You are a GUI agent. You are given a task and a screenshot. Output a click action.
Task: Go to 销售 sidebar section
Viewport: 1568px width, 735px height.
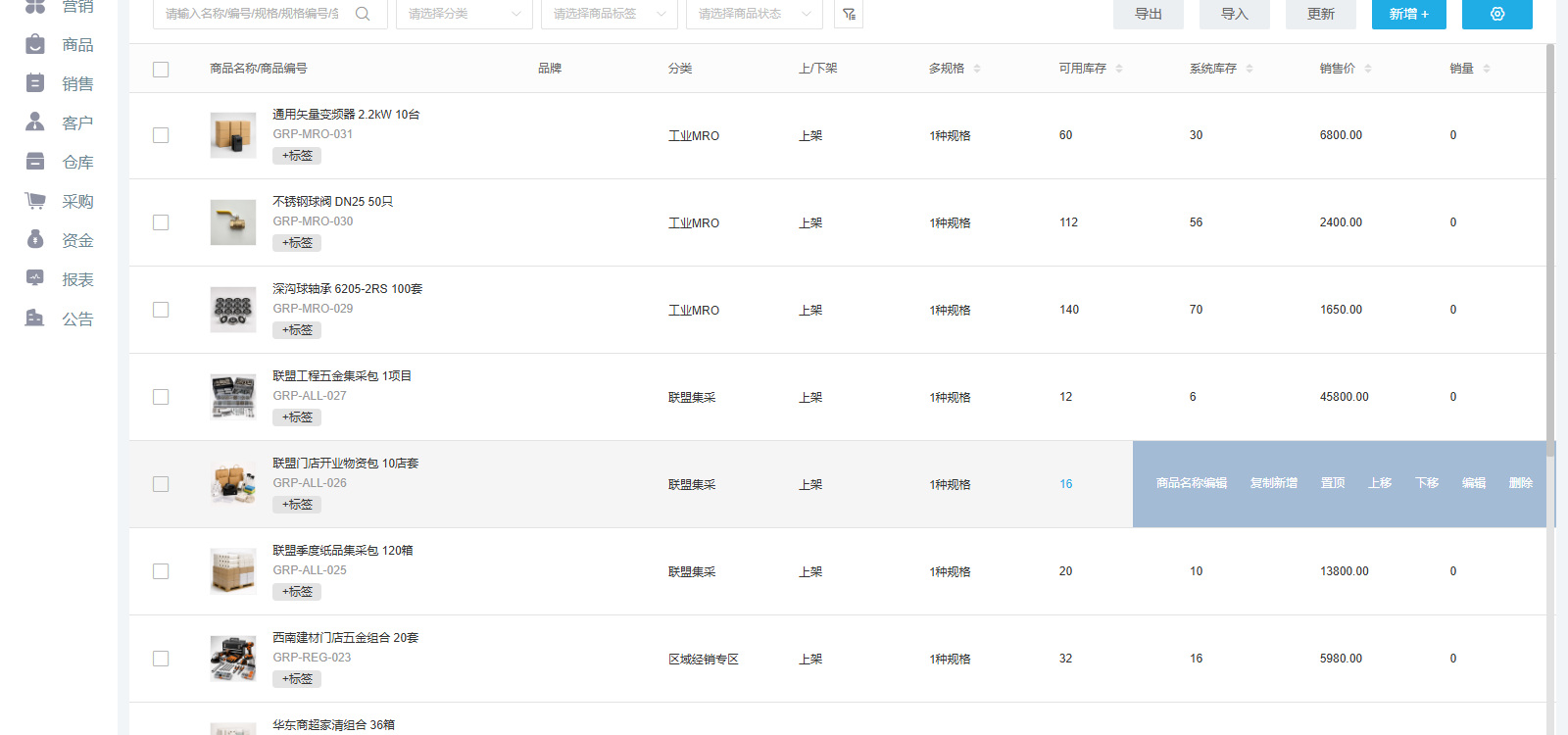59,84
